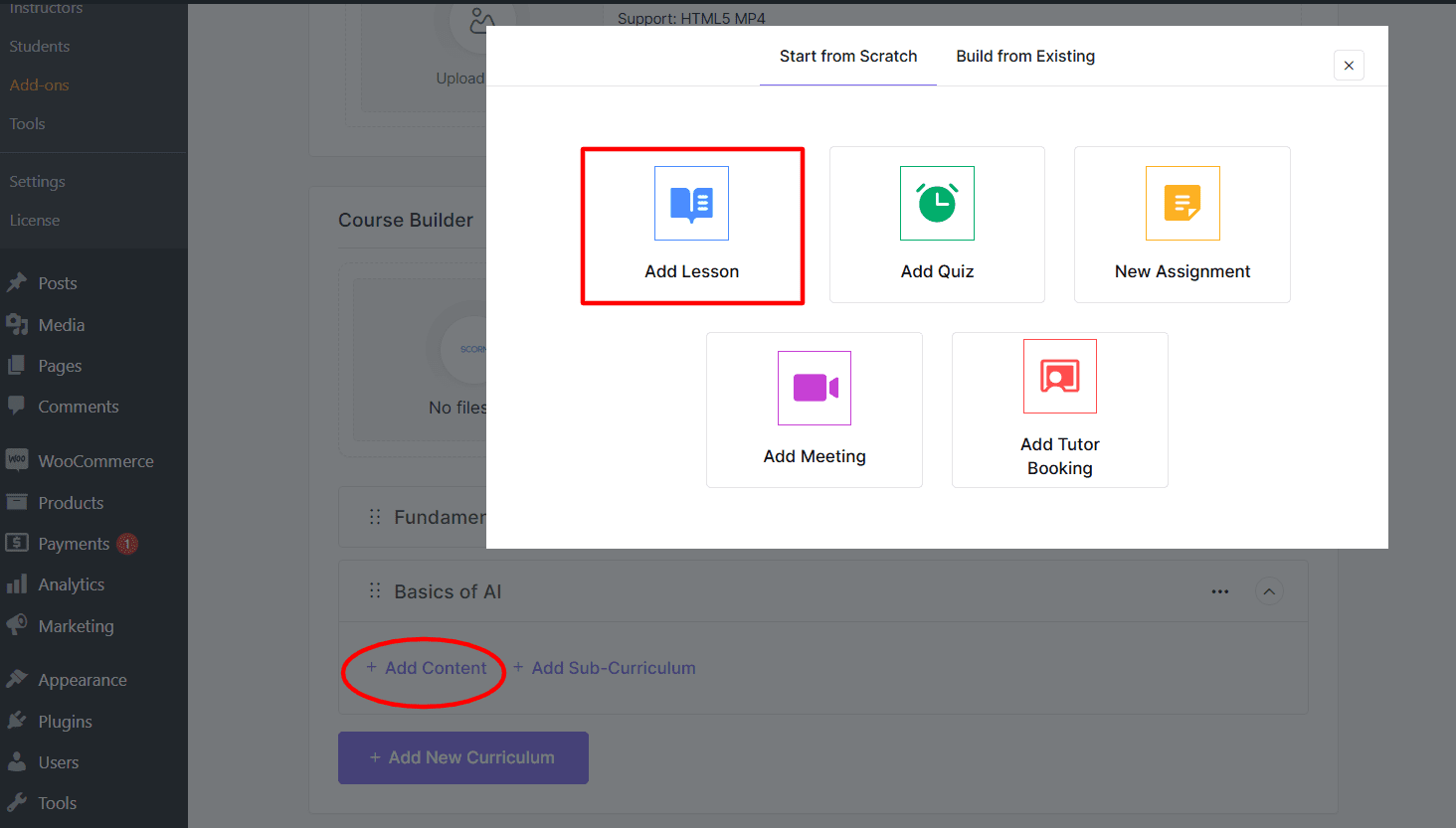The image size is (1456, 828).
Task: Click the drag handle beside Basics of AI
Action: pos(375,591)
